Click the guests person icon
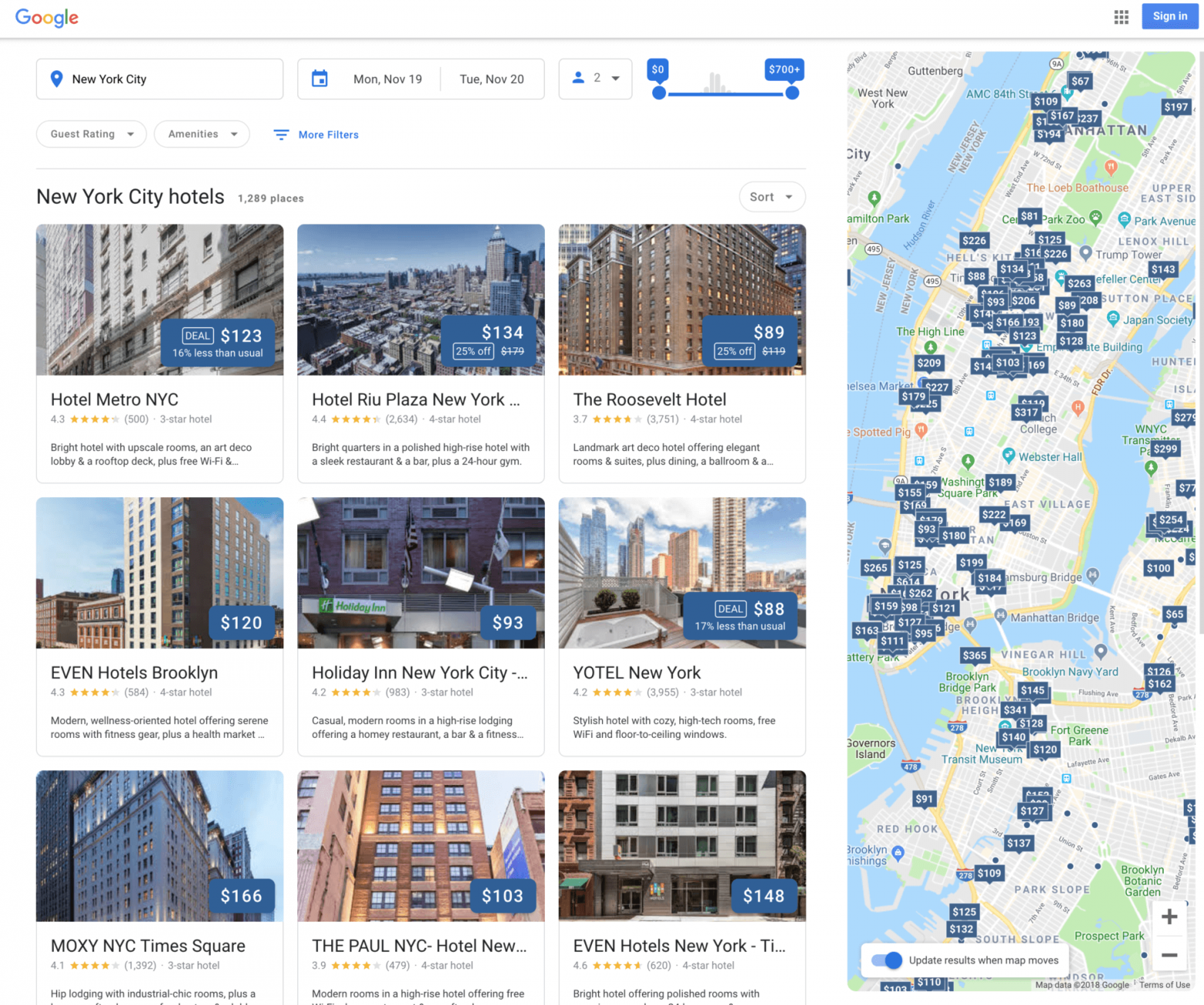The width and height of the screenshot is (1204, 1005). (578, 78)
